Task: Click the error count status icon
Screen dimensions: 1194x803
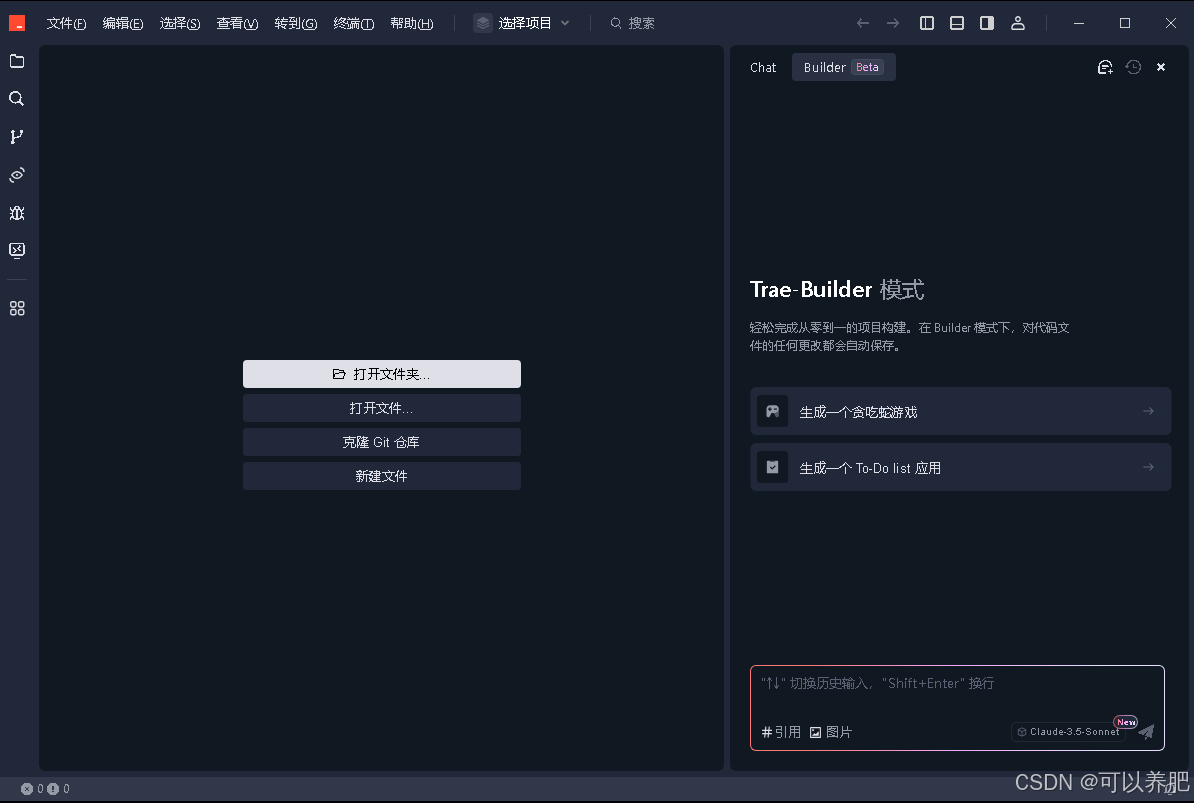Action: pos(27,789)
